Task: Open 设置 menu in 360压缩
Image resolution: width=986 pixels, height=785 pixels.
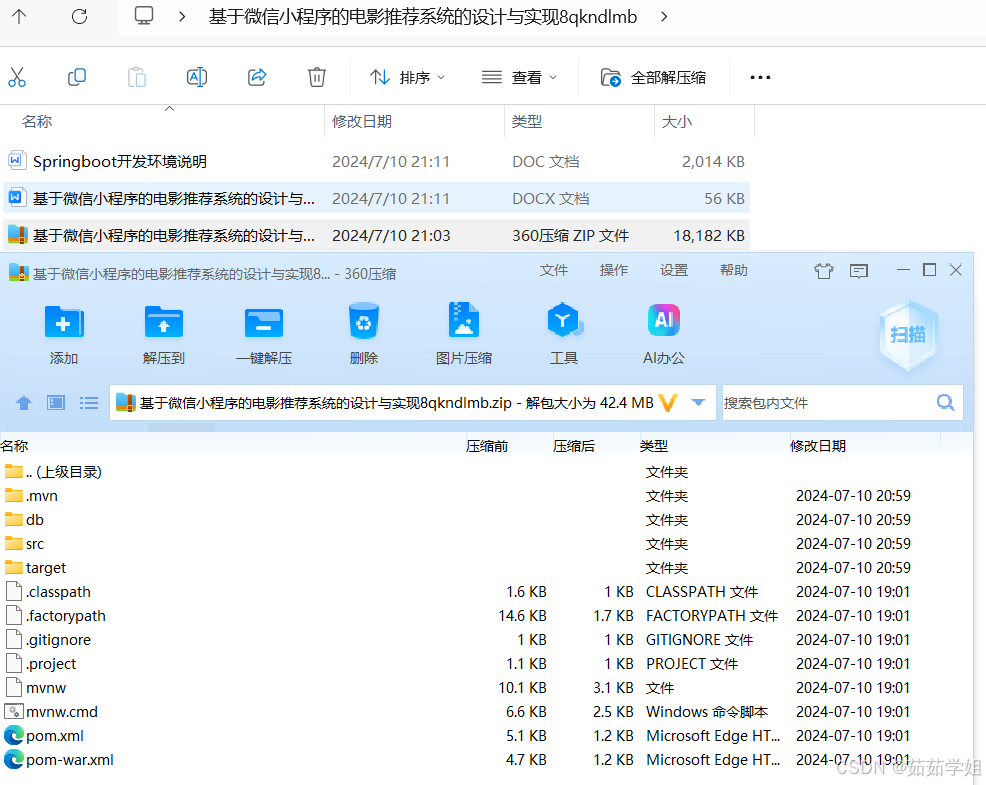Action: pos(674,270)
